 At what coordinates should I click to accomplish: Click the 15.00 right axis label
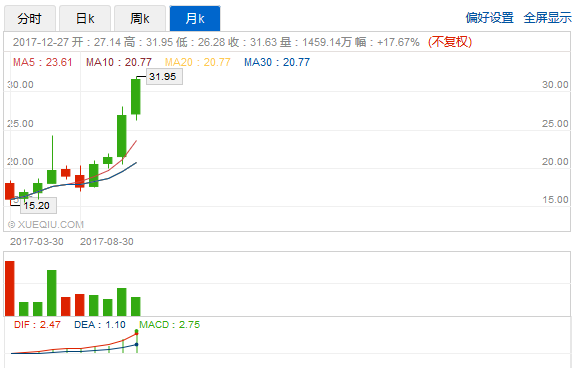coord(555,200)
